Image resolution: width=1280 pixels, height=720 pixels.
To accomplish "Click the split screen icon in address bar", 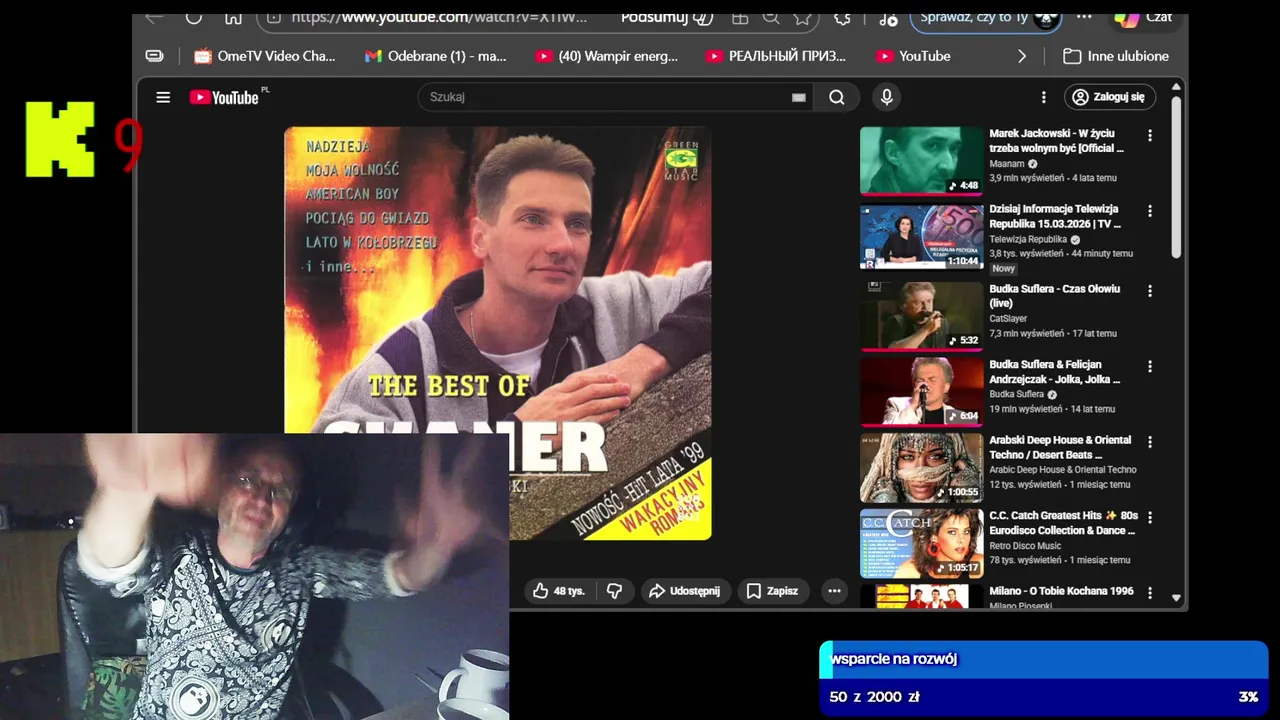I will (x=740, y=17).
